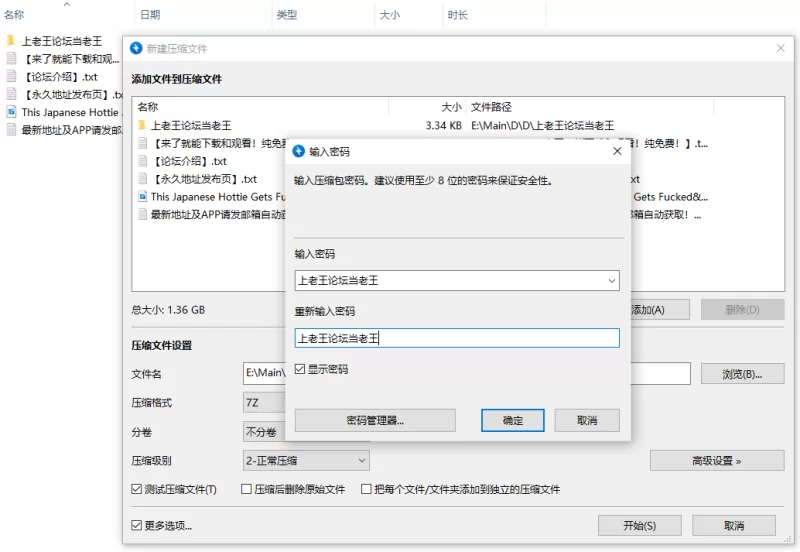Open the 密码管理器 button

375,420
